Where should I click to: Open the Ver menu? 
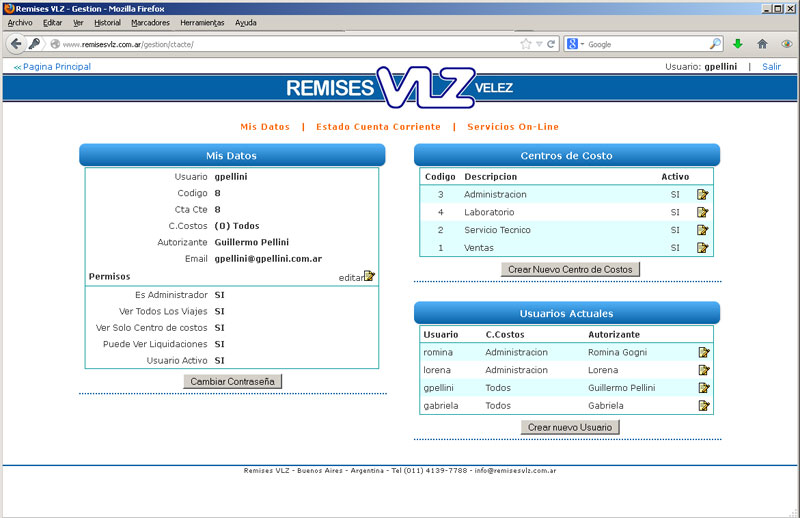tap(78, 22)
